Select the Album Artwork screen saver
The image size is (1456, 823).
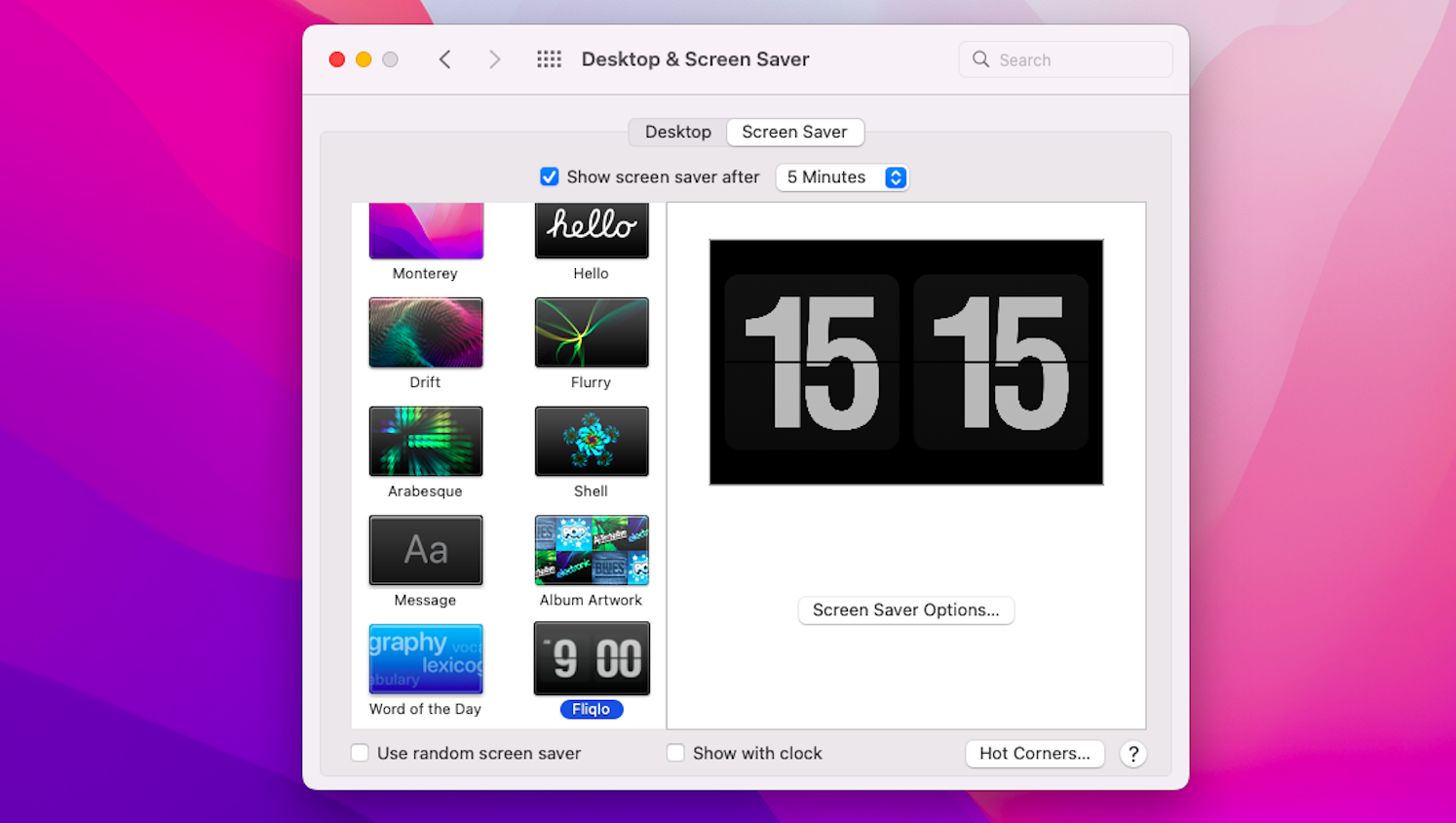591,550
